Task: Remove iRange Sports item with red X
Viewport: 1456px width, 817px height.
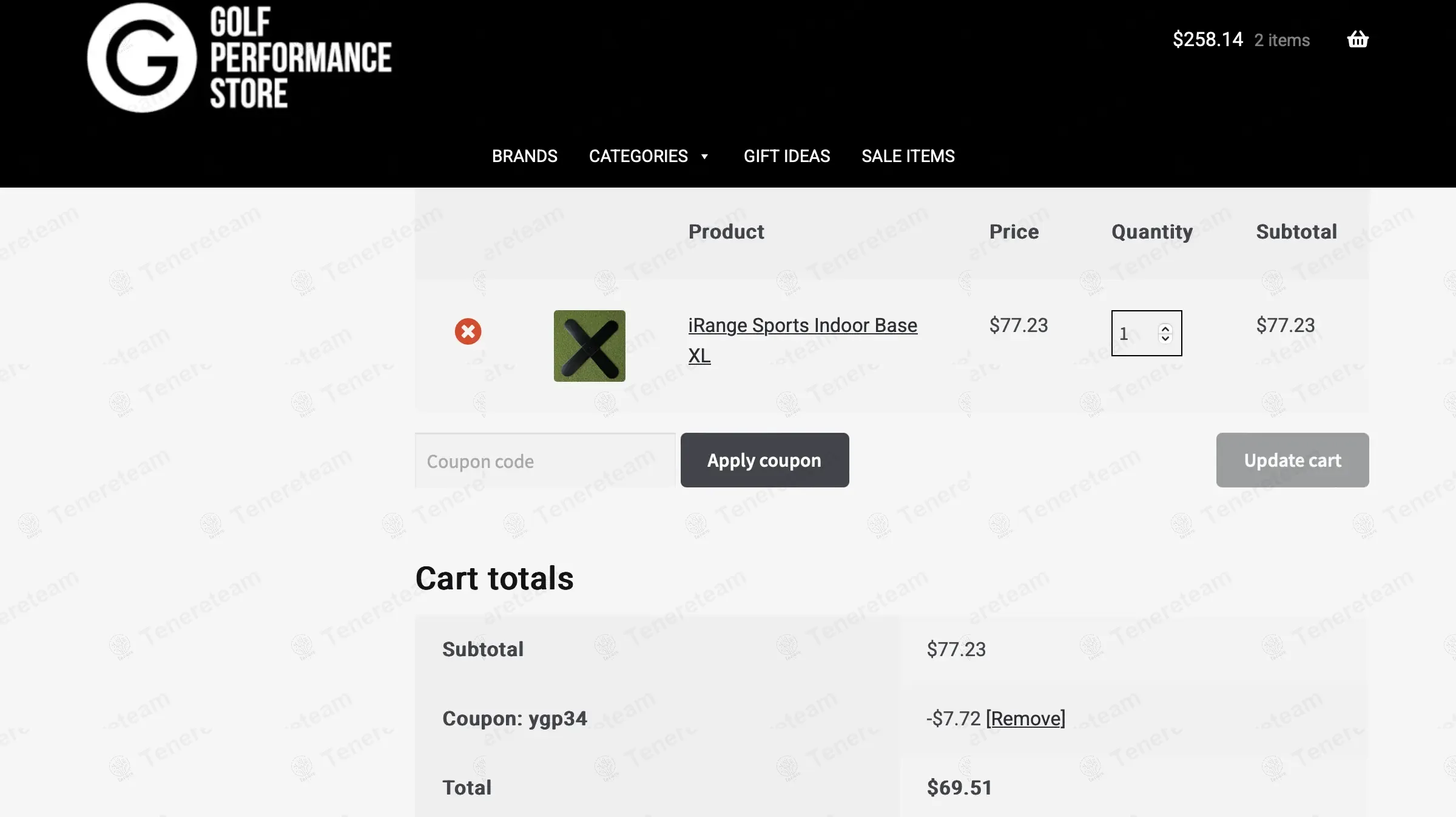Action: (x=468, y=331)
